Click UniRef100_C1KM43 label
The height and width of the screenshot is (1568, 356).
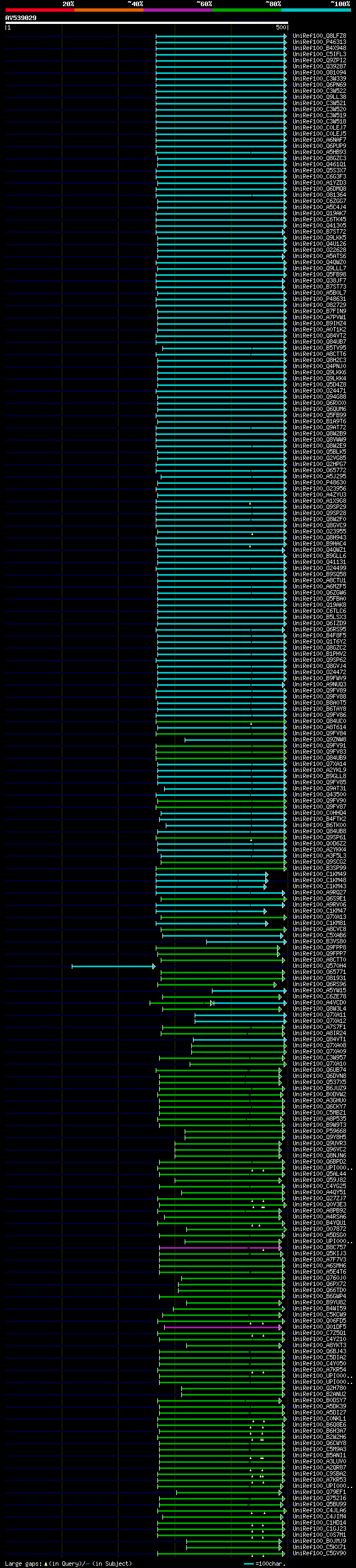[319, 886]
